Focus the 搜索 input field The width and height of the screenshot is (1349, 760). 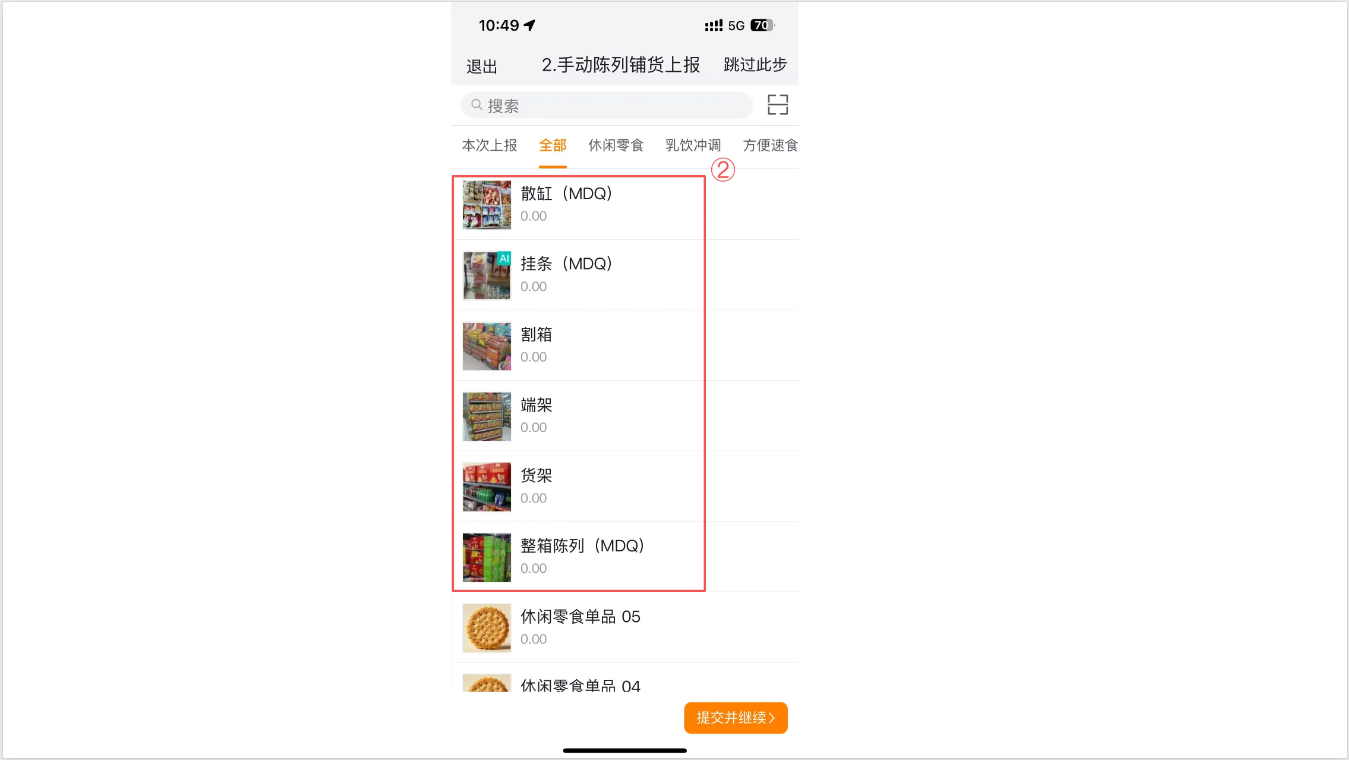[x=615, y=105]
